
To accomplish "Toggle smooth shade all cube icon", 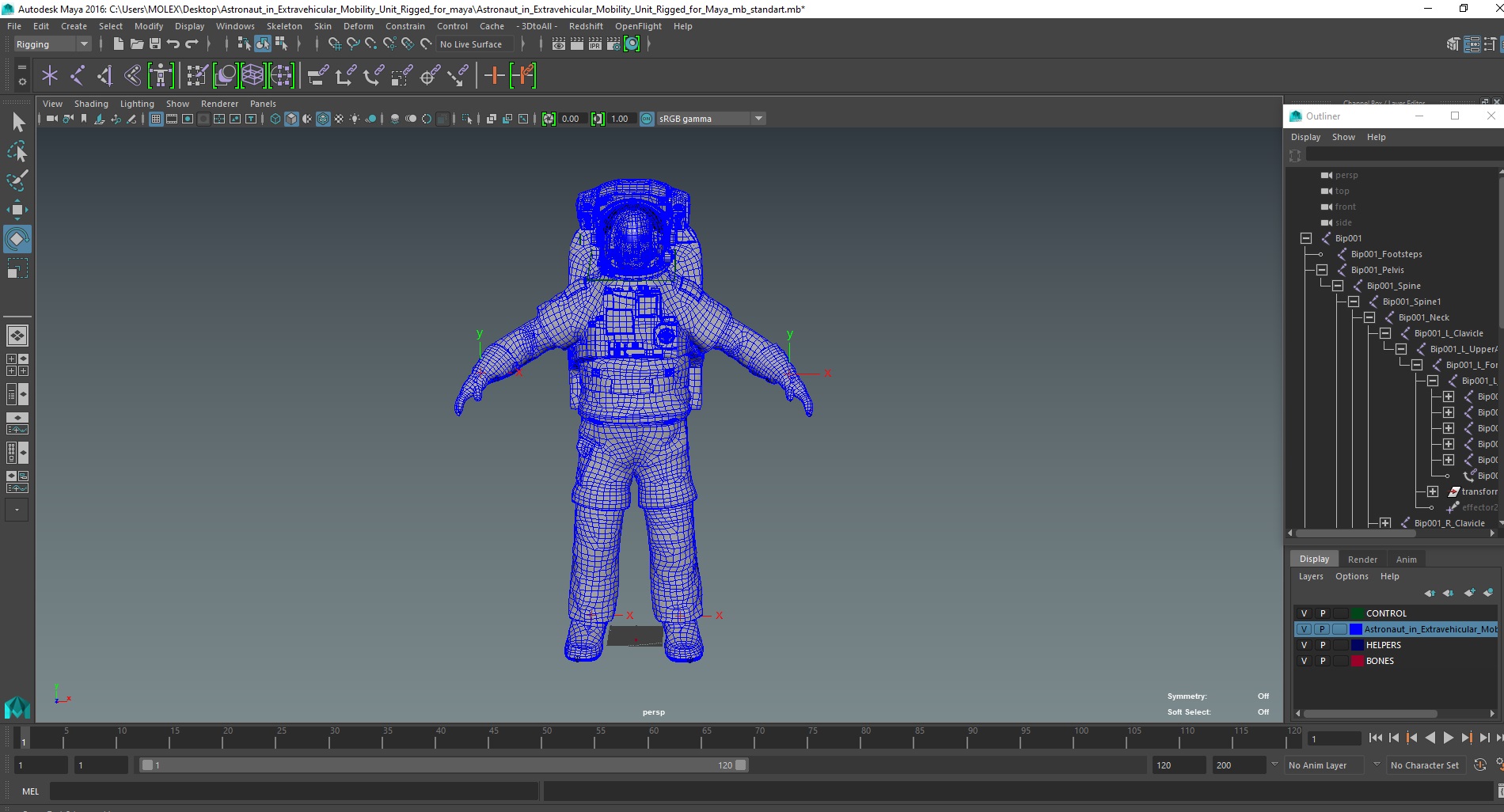I will point(291,119).
